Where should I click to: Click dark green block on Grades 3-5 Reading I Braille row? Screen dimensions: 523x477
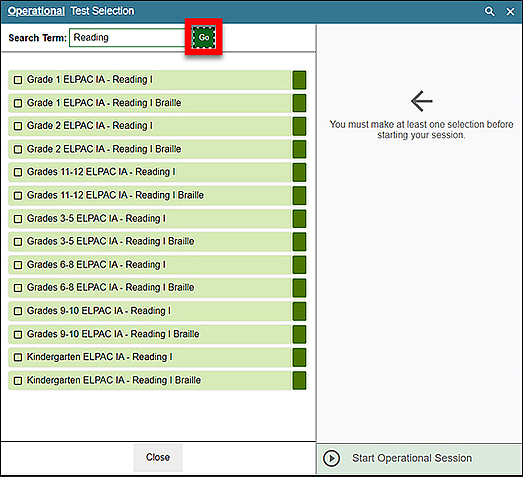(x=299, y=242)
